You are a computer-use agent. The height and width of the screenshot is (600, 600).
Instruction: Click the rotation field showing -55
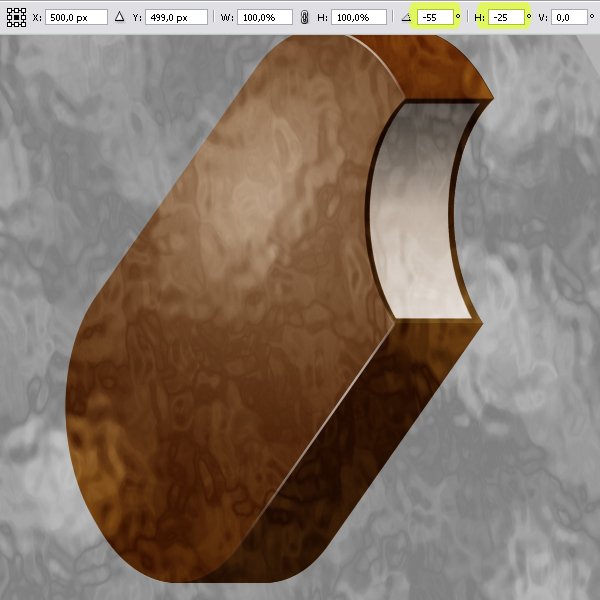[x=435, y=17]
